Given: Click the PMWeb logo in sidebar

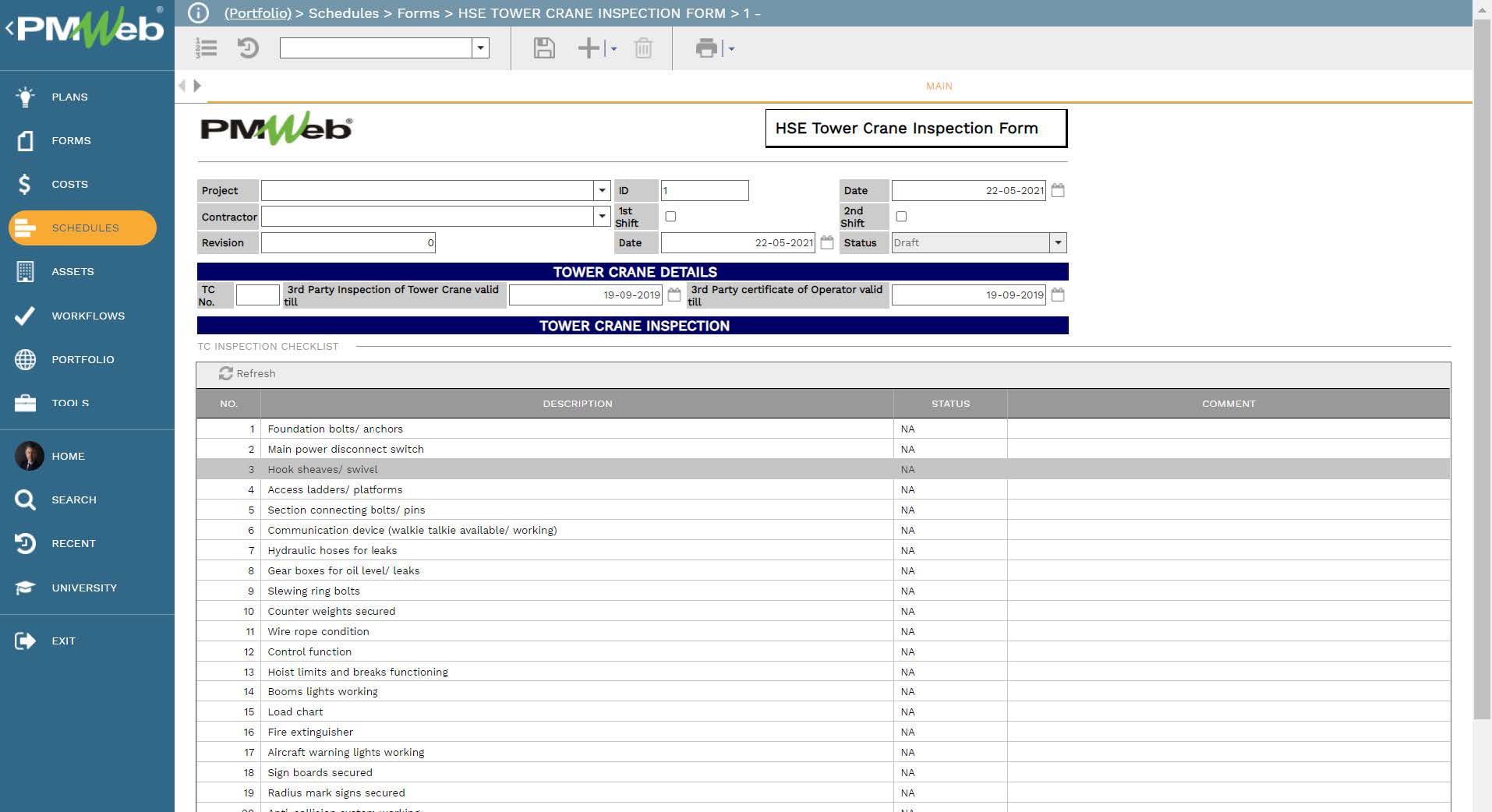Looking at the screenshot, I should (x=90, y=29).
